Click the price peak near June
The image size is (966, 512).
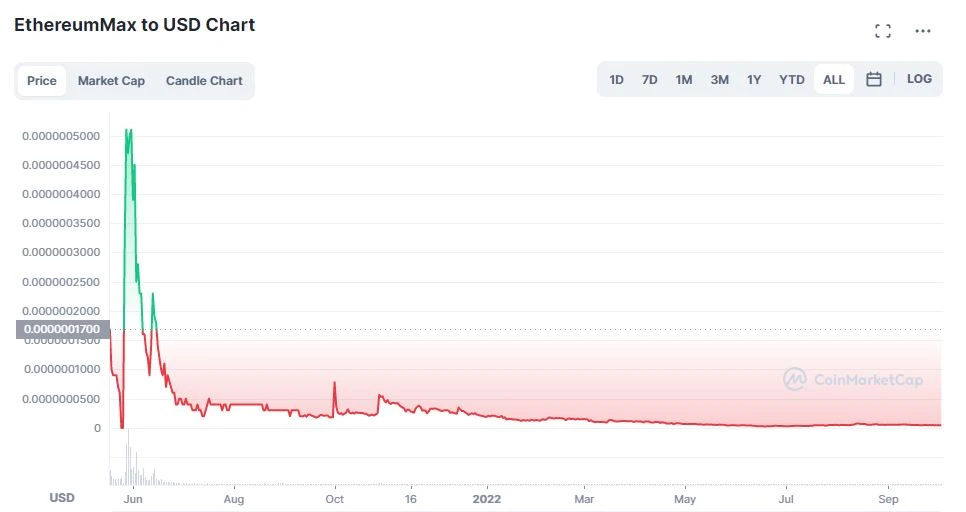click(128, 131)
